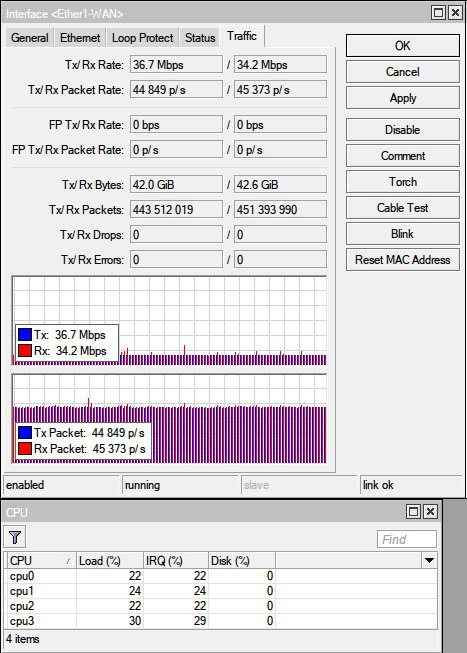Select the cpu3 row in CPU list
Screen dimensions: 467x653
tap(222, 621)
